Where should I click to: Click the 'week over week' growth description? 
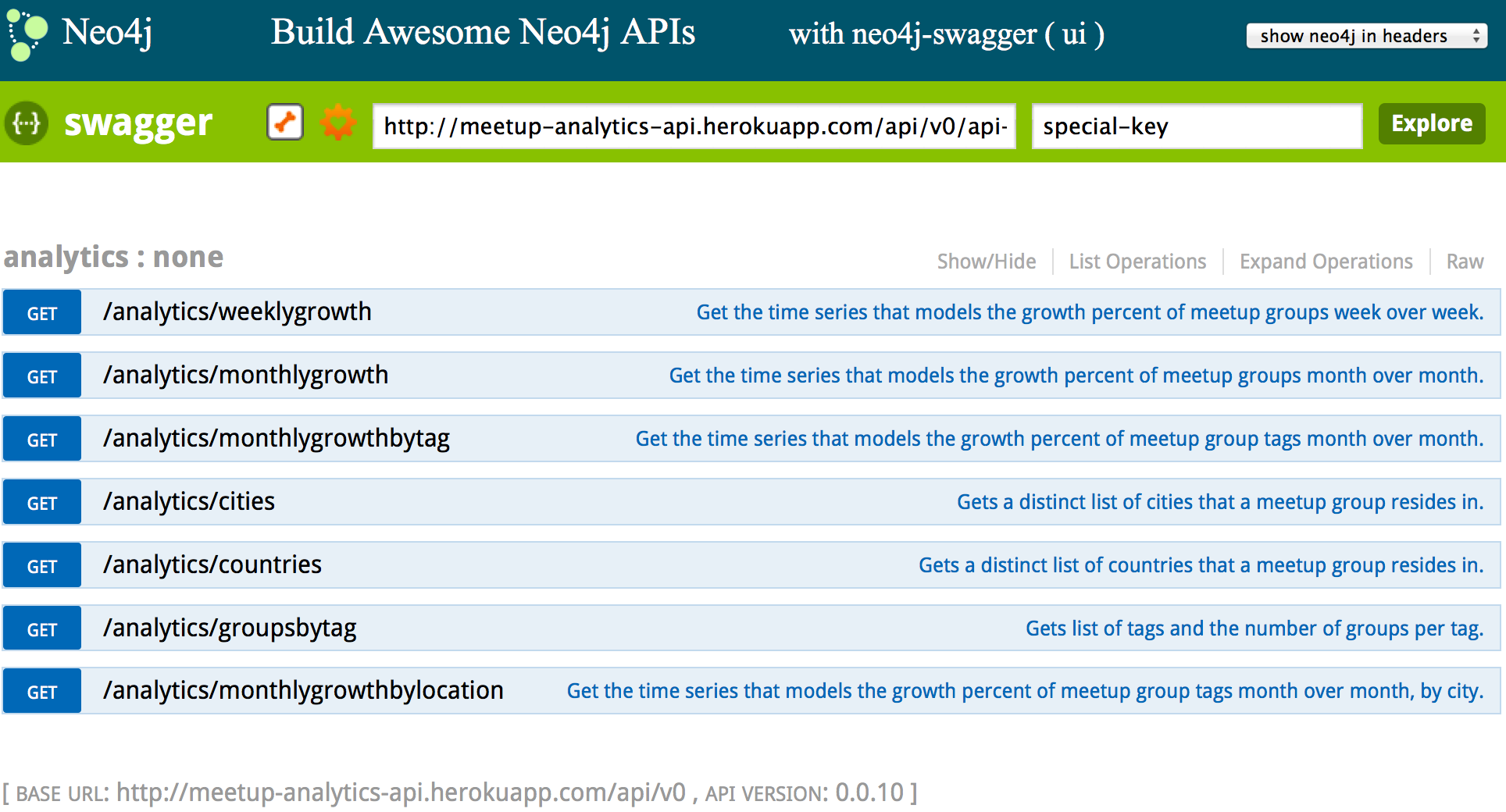1090,312
